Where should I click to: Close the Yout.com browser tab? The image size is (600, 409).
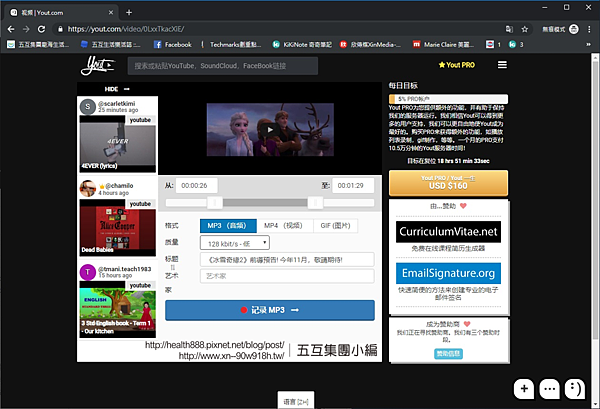[111, 13]
